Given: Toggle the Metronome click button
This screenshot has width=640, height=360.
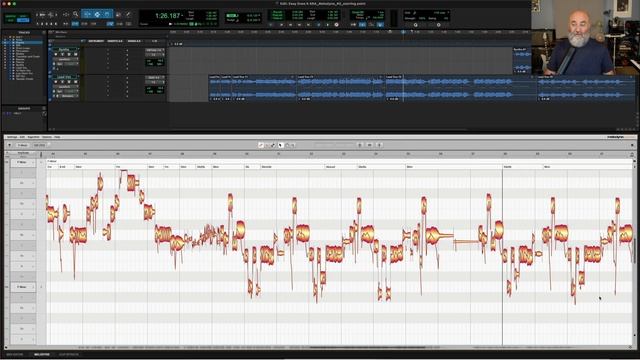Looking at the screenshot, I should pyautogui.click(x=362, y=24).
